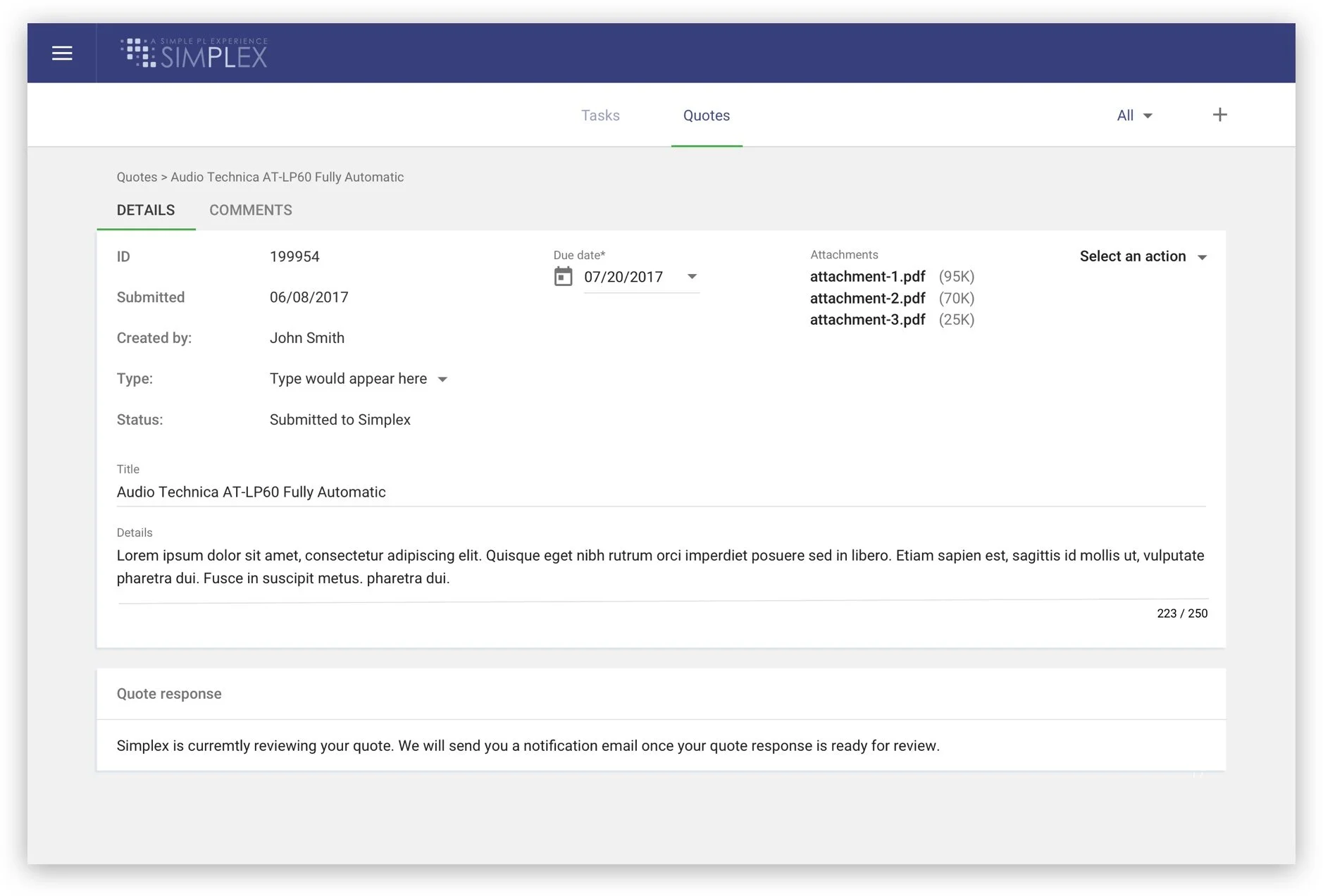Go back via Quotes breadcrumb link

[x=137, y=178]
